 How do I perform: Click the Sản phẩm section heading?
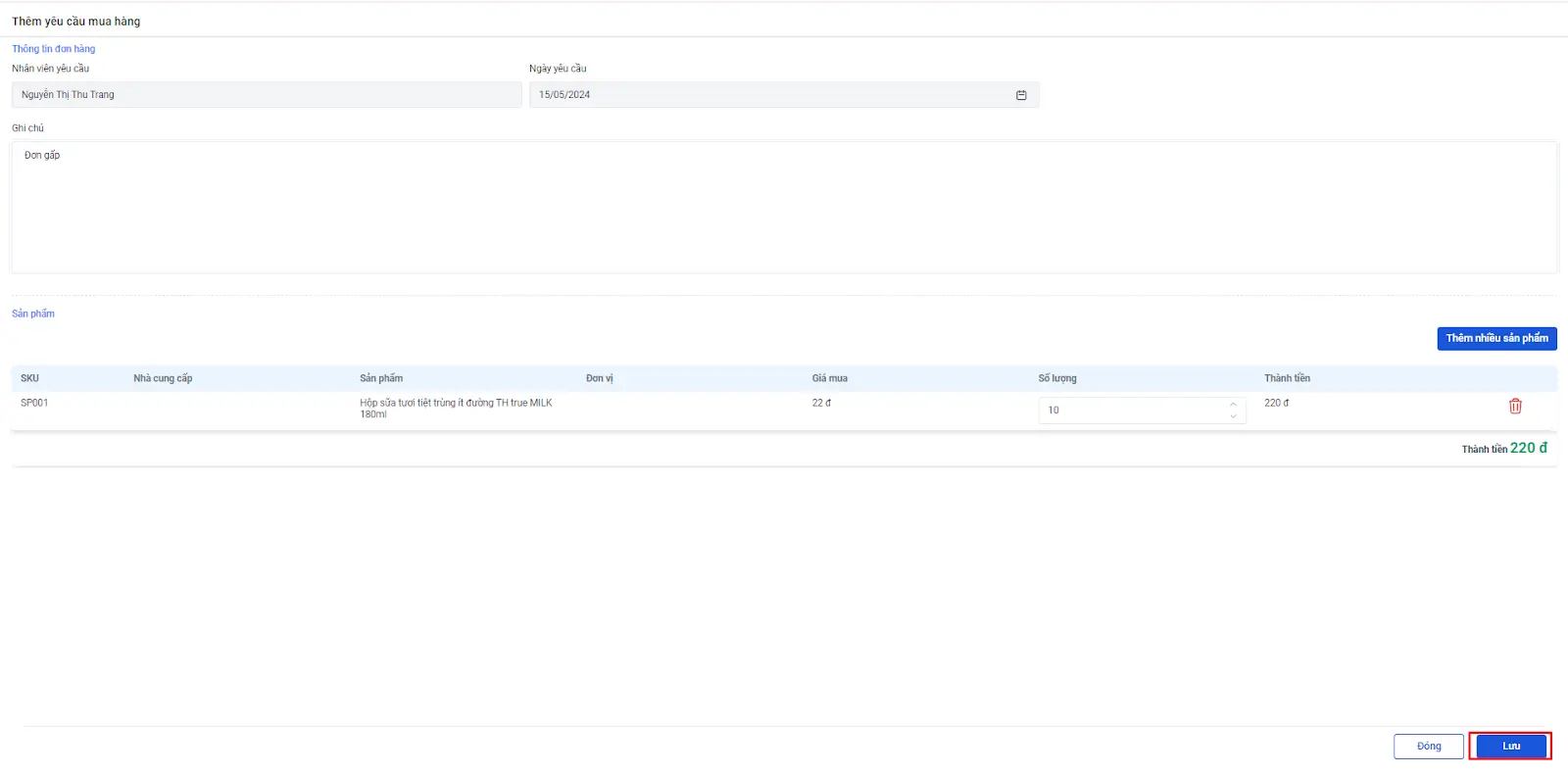(x=33, y=314)
